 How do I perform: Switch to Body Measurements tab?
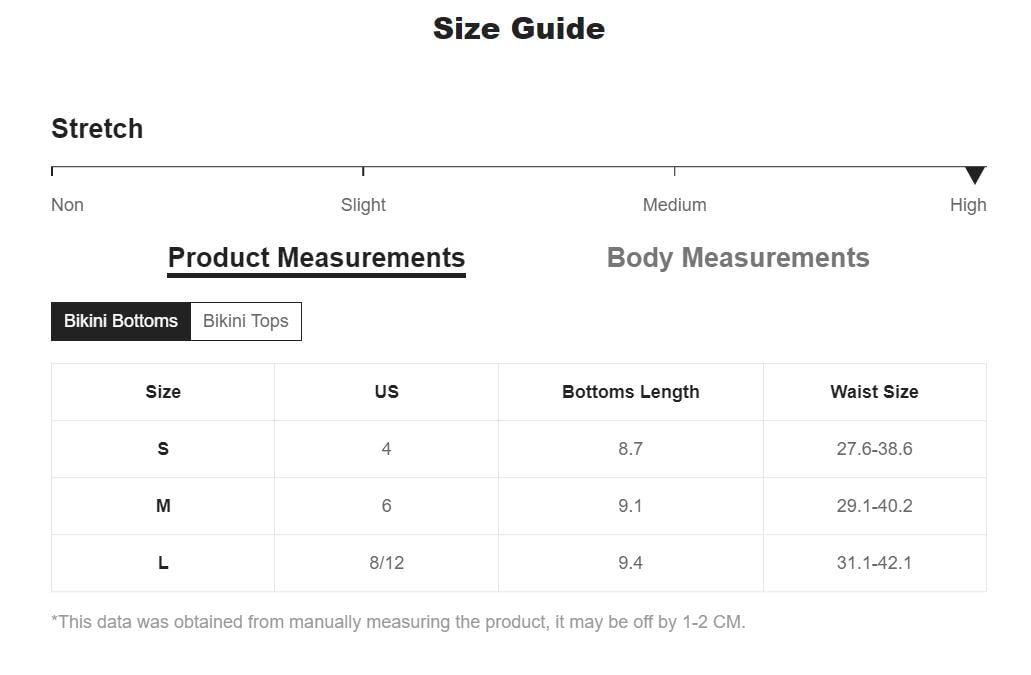coord(738,258)
